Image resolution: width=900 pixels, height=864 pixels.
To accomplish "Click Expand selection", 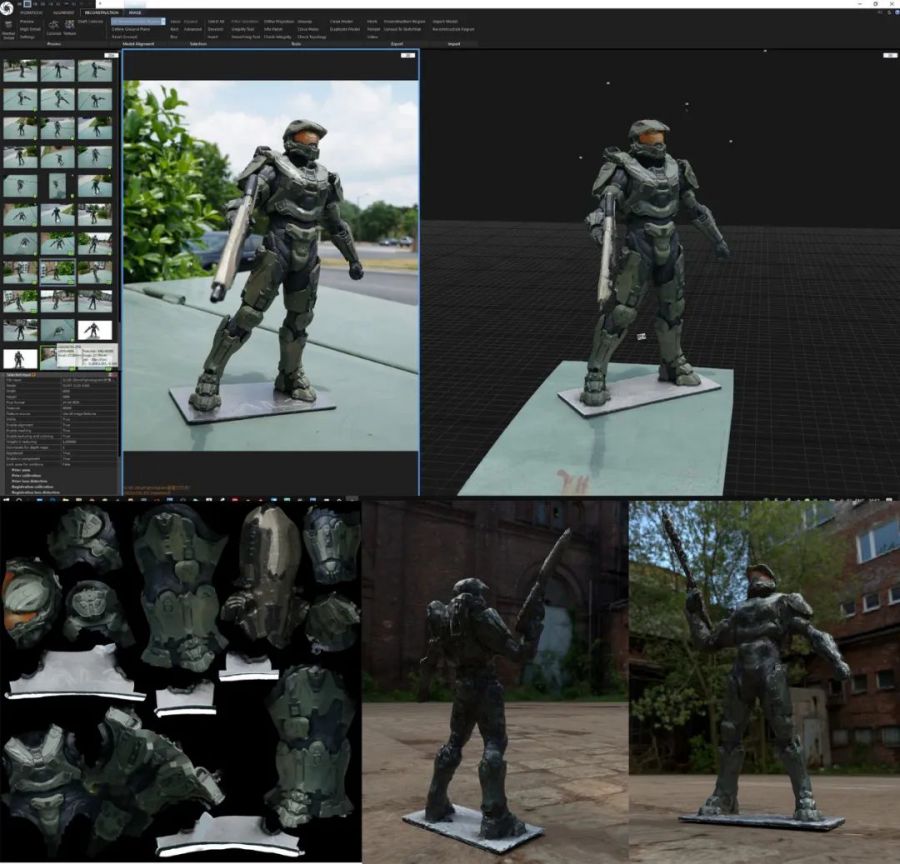I will click(191, 22).
